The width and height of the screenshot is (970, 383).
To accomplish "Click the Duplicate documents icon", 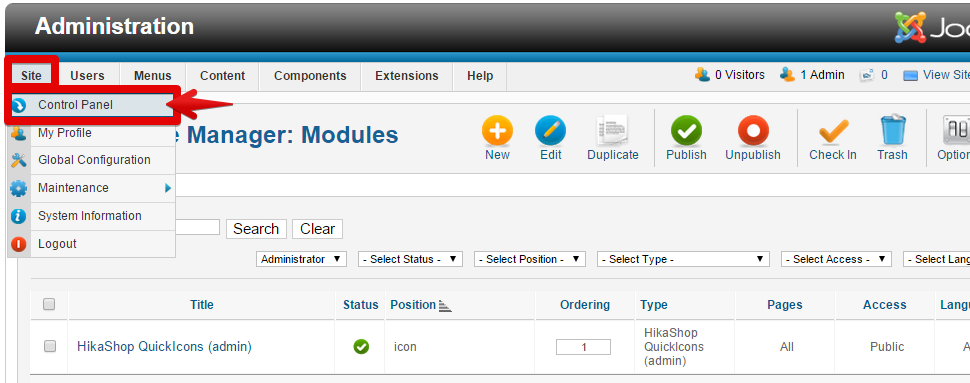I will 613,131.
